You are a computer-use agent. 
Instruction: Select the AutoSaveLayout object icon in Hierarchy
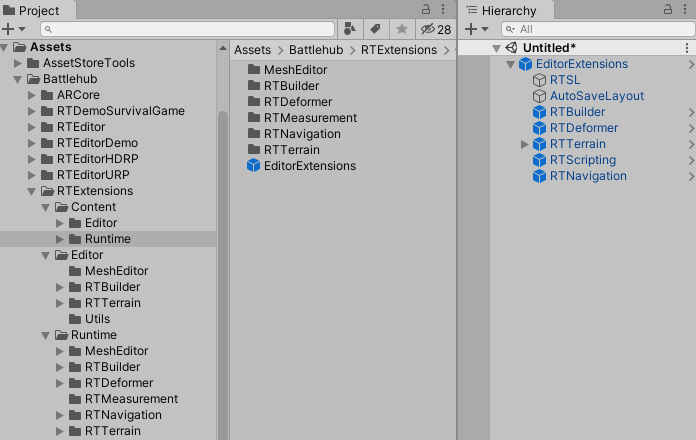539,96
